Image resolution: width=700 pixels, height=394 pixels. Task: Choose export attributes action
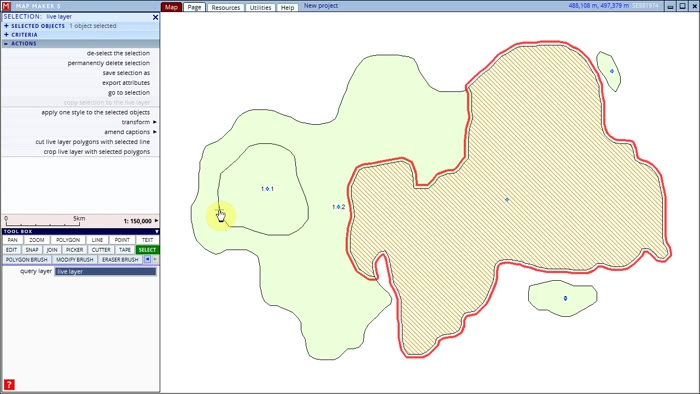pyautogui.click(x=126, y=83)
